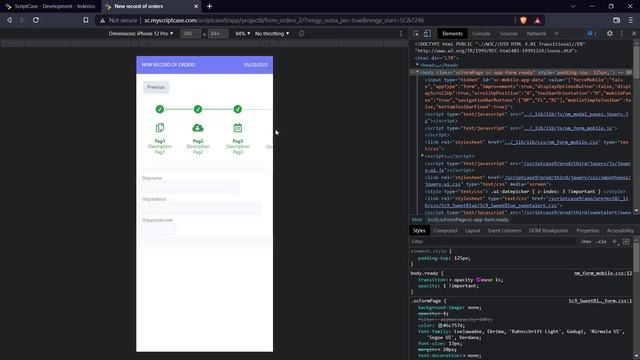Open the color swatch beside color value
The image size is (640, 360).
point(440,326)
